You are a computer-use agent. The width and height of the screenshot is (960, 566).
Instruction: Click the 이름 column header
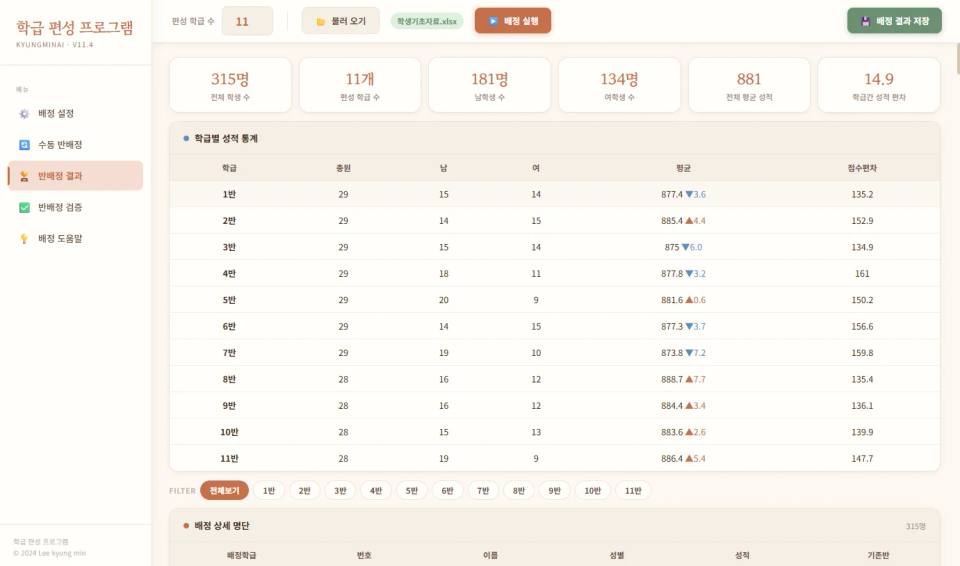pyautogui.click(x=490, y=555)
